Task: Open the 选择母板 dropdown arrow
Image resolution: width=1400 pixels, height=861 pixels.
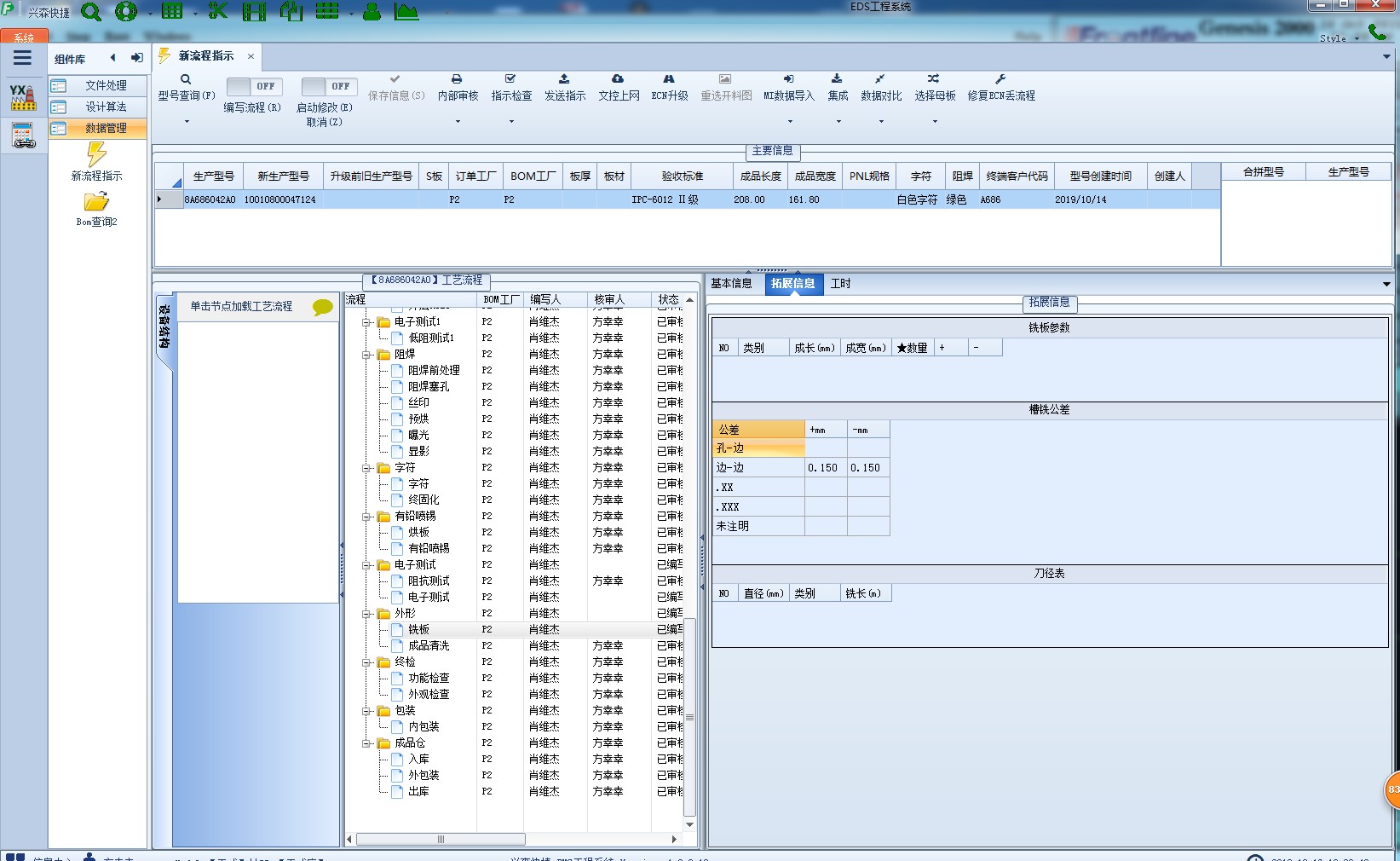Action: [935, 121]
